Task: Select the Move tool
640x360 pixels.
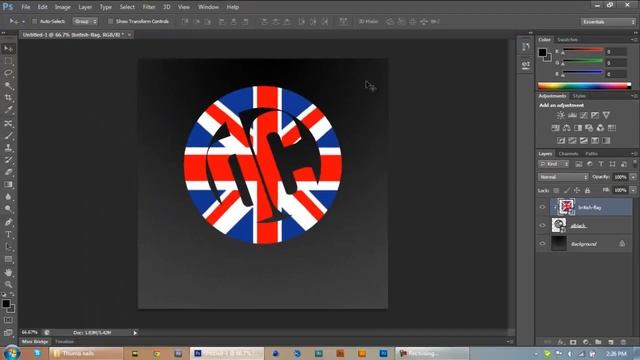Action: (x=8, y=49)
